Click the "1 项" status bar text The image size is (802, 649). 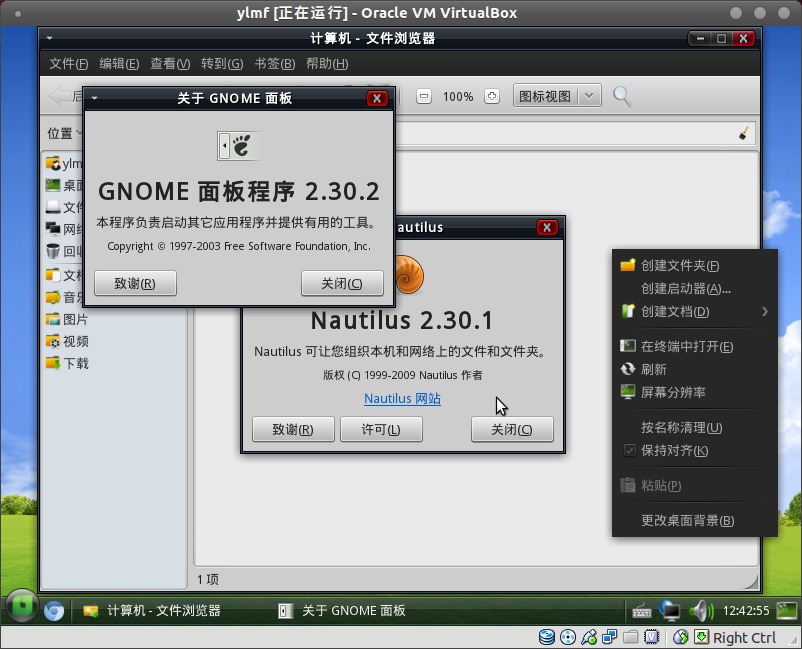pyautogui.click(x=208, y=579)
